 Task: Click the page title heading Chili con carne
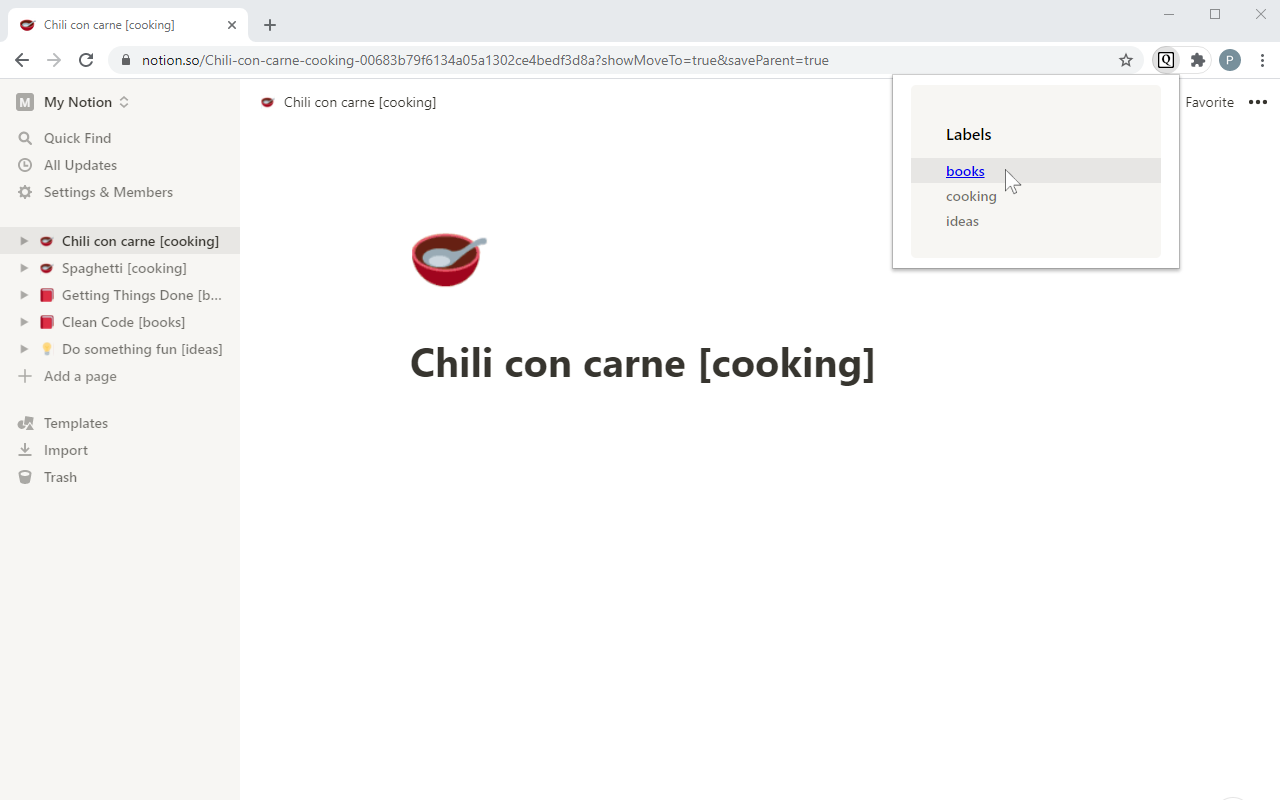click(x=643, y=362)
